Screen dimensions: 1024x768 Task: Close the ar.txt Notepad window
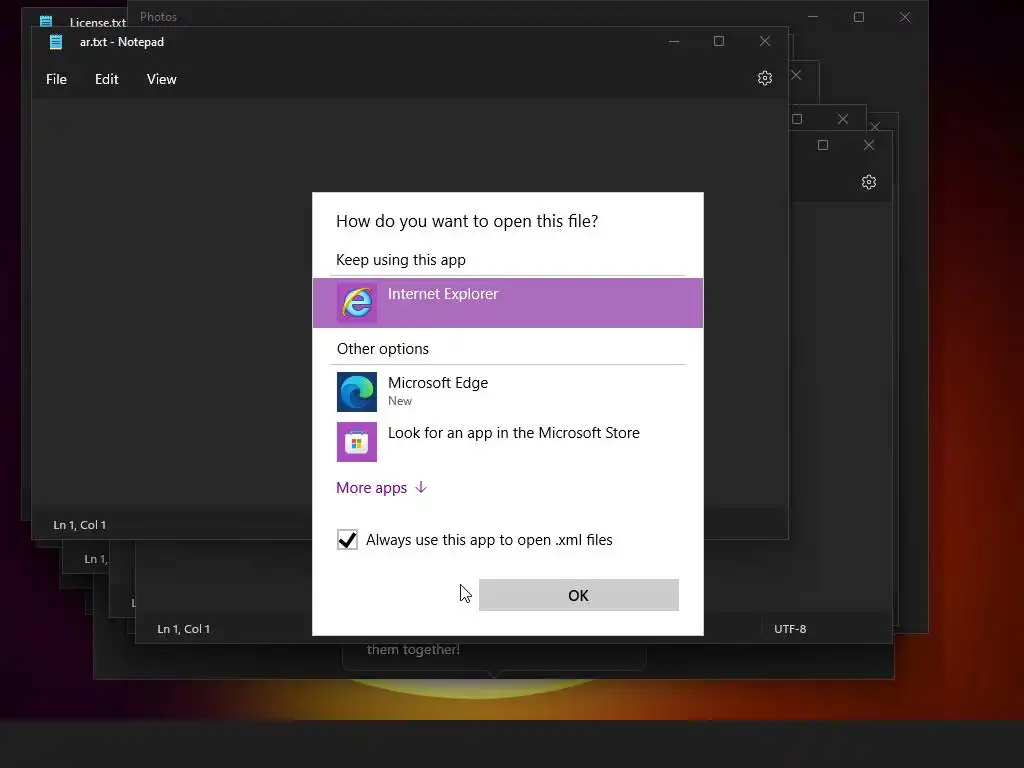coord(765,41)
